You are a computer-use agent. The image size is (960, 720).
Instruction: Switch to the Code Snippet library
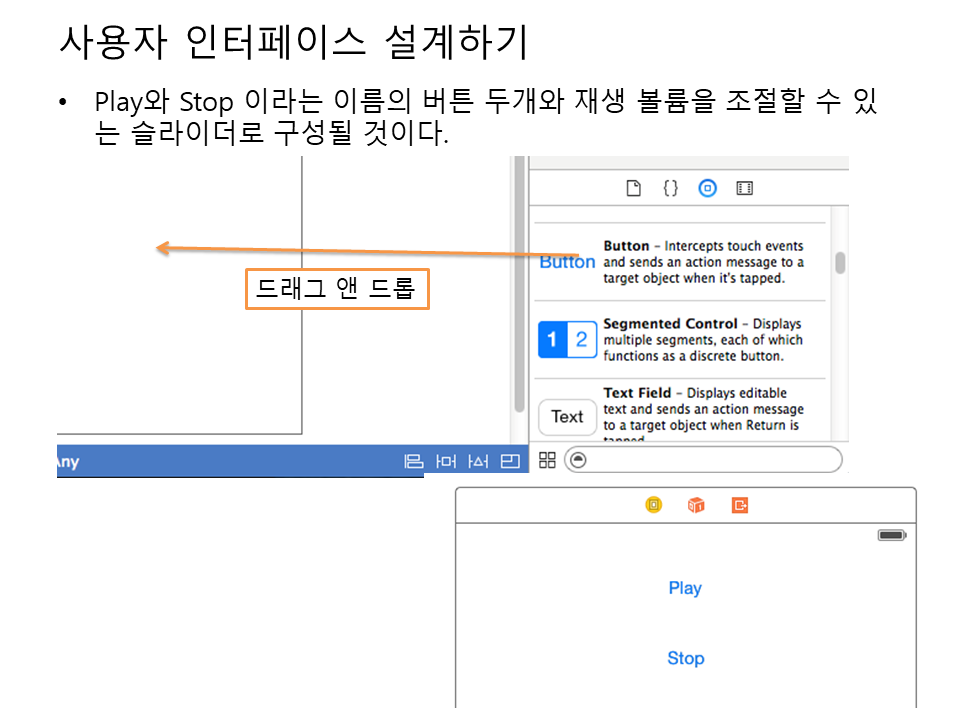670,188
